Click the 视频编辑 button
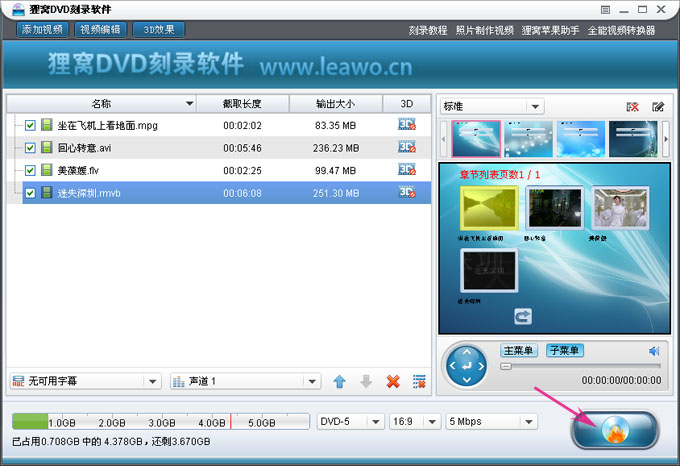The width and height of the screenshot is (680, 466). (x=101, y=29)
